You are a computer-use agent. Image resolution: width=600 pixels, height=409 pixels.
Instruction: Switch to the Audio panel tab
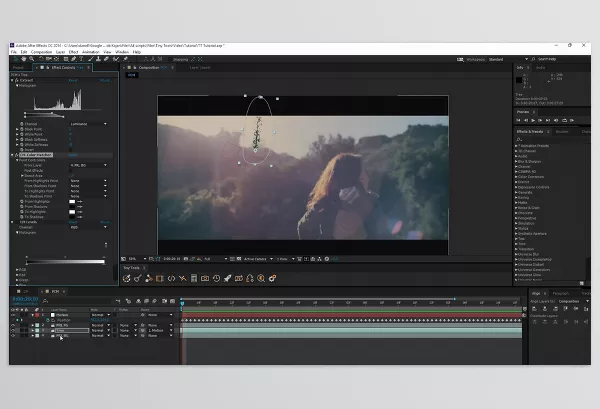coord(541,67)
